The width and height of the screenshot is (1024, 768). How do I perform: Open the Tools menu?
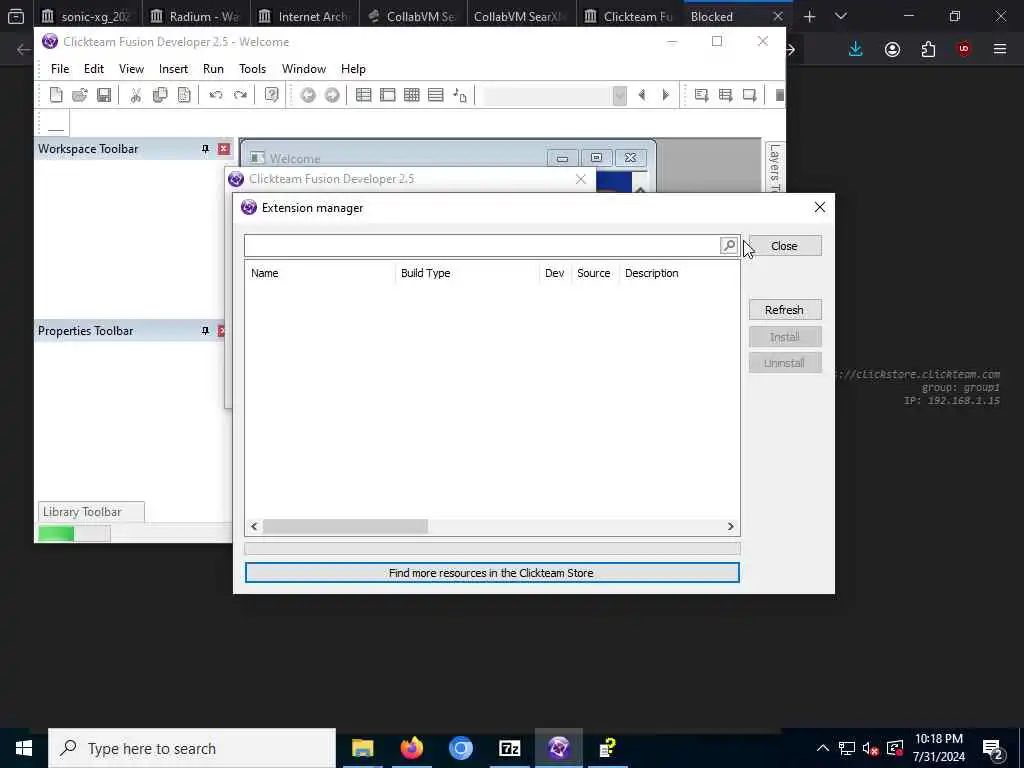tap(252, 69)
